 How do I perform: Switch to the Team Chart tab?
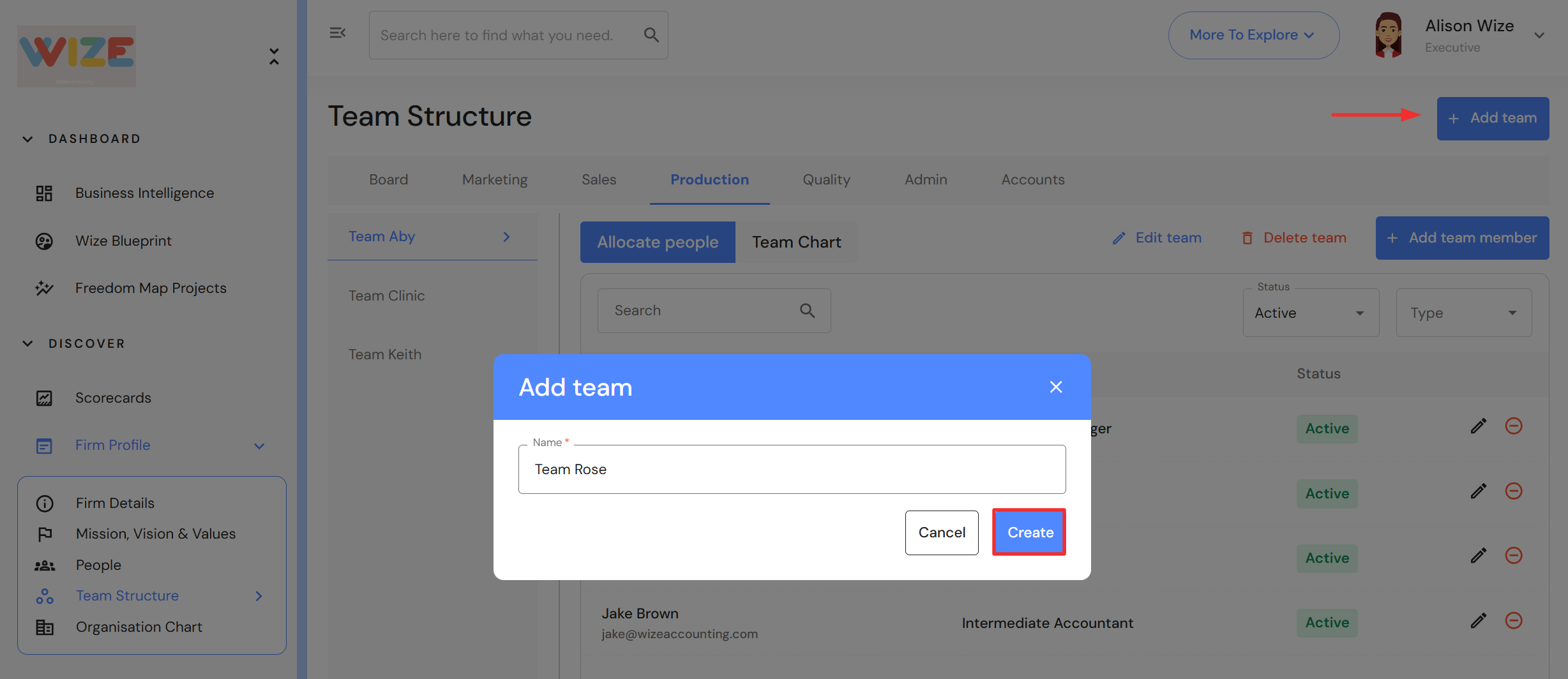tap(796, 243)
